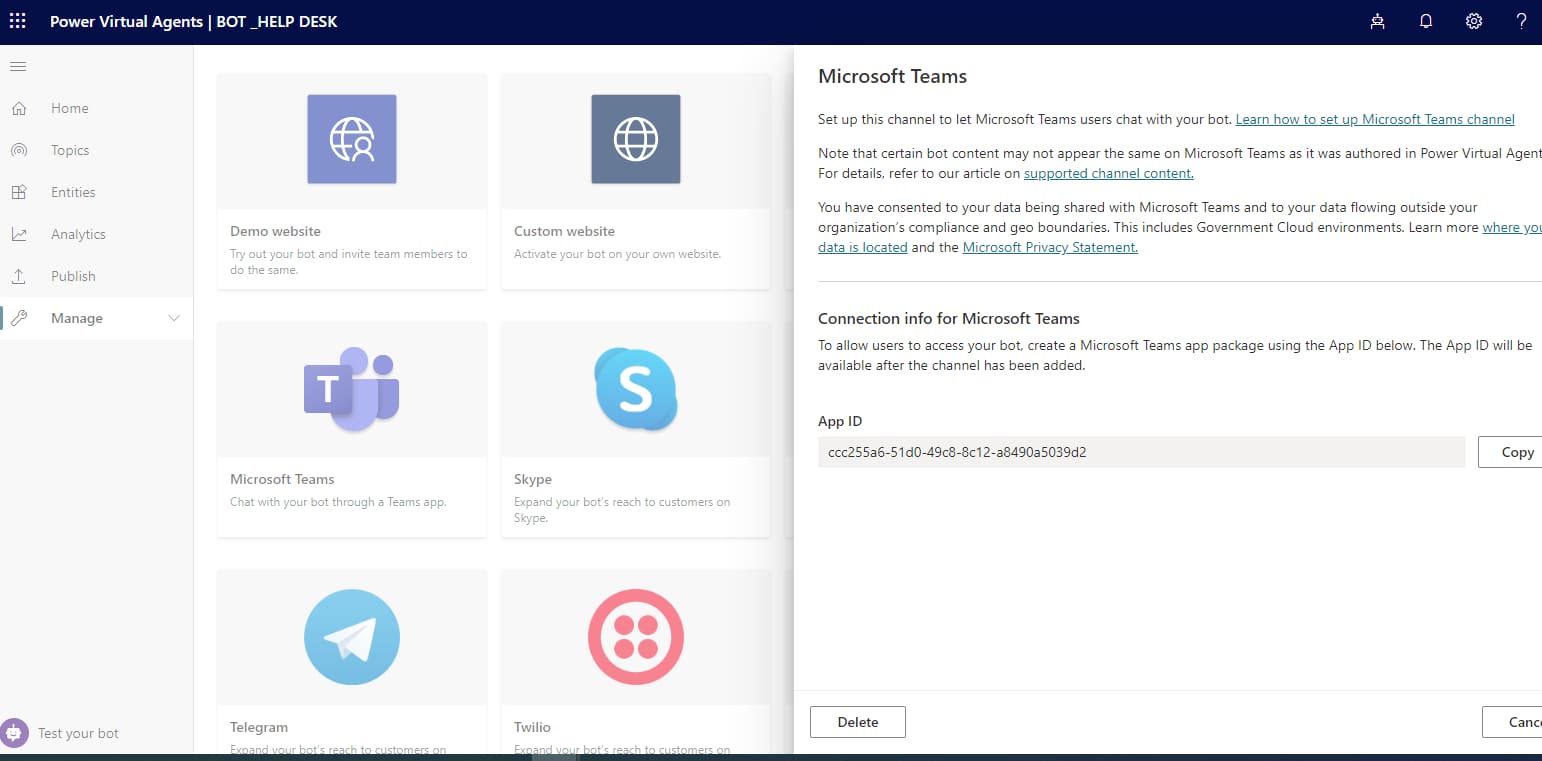Screen dimensions: 1542x761
Task: Open the supported channel content link
Action: 1109,173
